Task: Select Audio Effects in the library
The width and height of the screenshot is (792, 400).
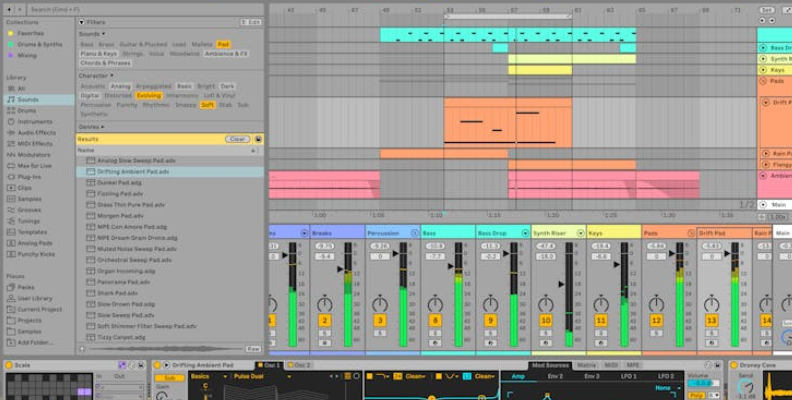Action: tap(37, 132)
